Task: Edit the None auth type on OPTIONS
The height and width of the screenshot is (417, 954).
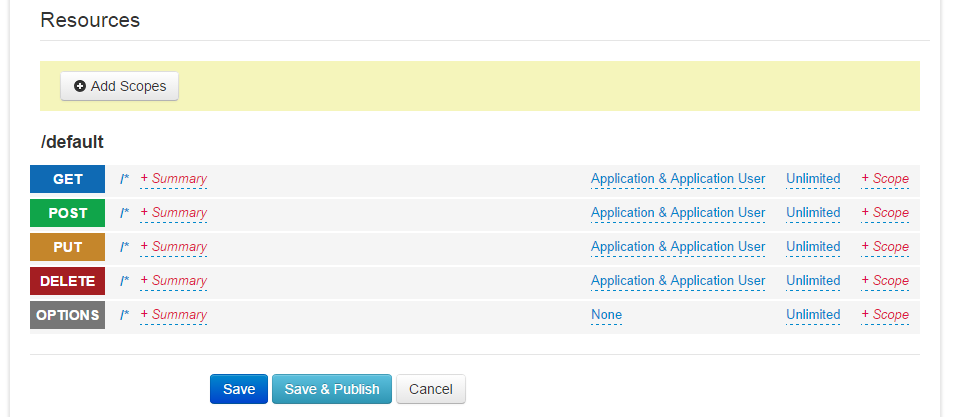Action: [x=606, y=315]
